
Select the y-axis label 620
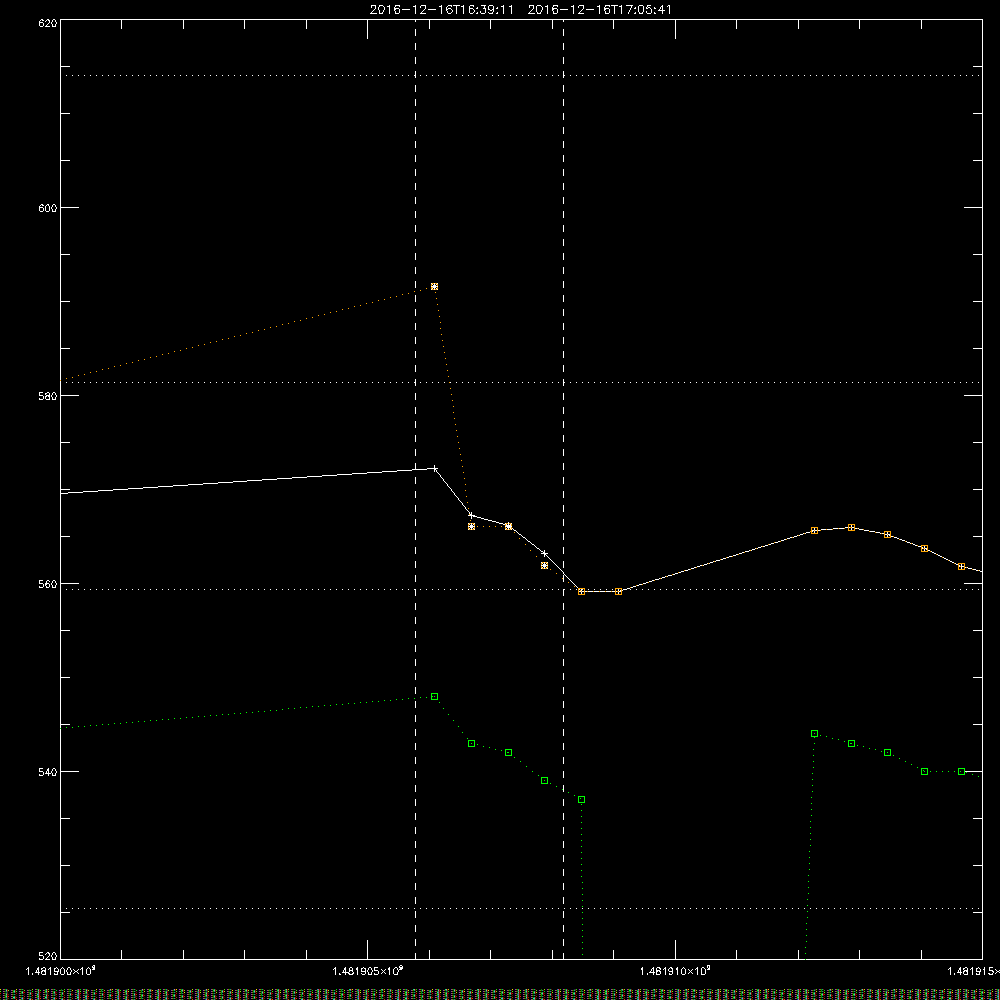[x=48, y=23]
